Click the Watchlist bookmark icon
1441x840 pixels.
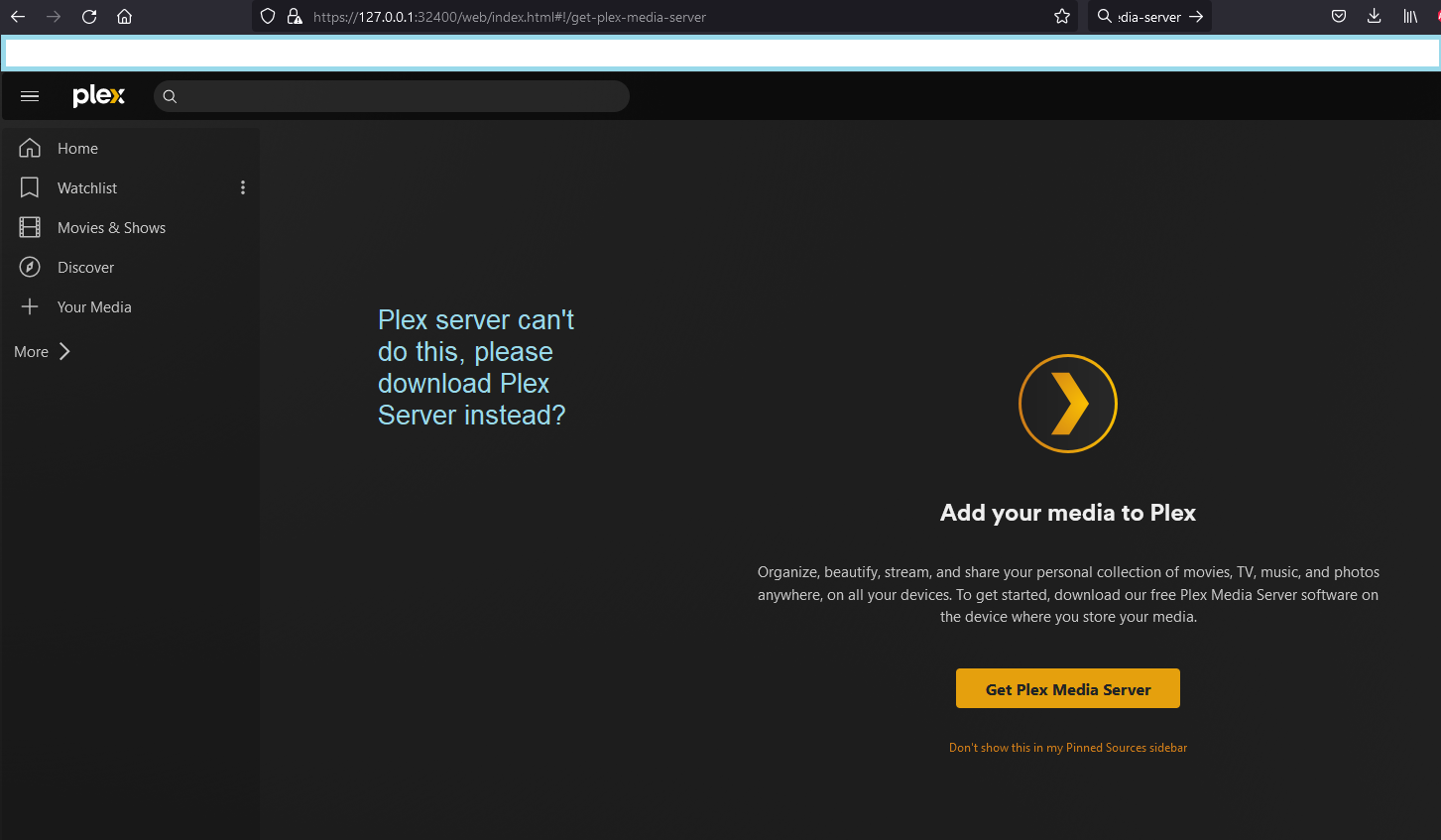30,187
